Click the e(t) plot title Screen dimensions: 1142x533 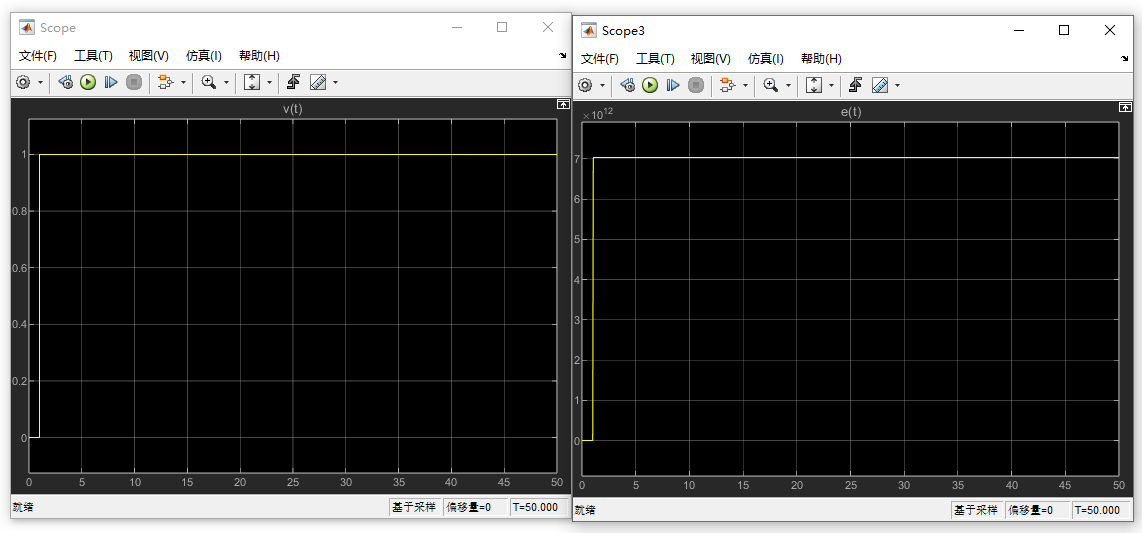pos(850,112)
